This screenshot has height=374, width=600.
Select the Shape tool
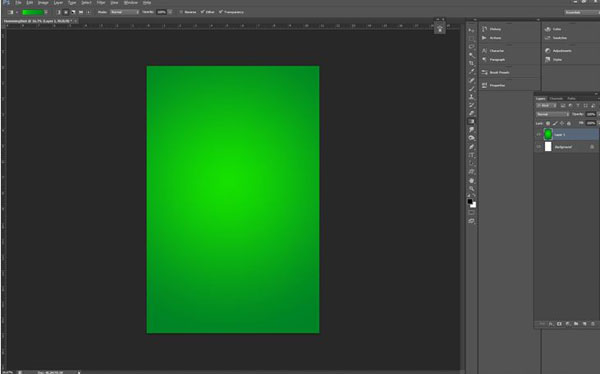(x=471, y=172)
